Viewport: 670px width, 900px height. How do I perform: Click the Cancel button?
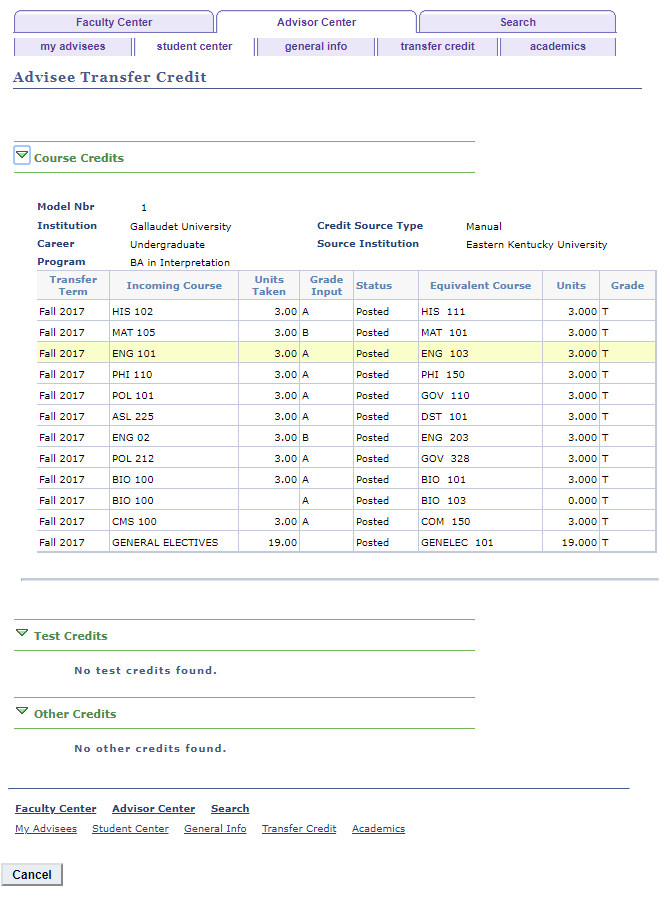pos(31,874)
